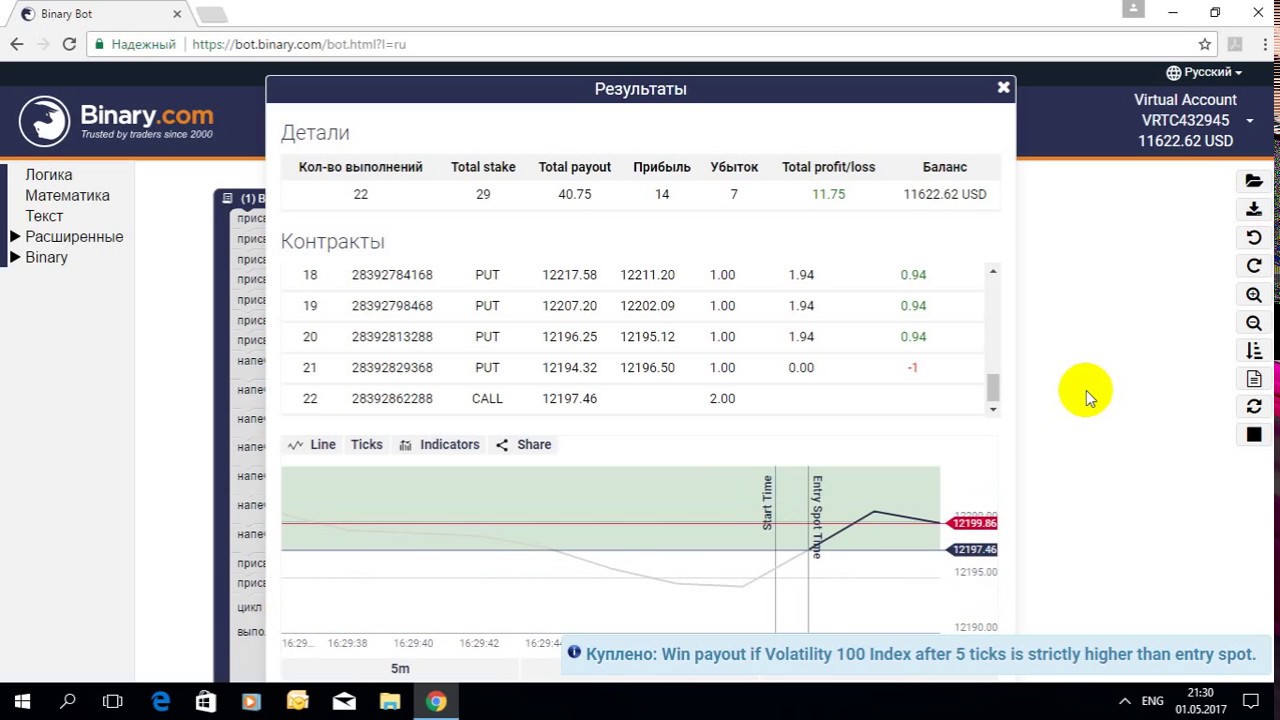Switch the ENG input language indicator

pos(1152,701)
